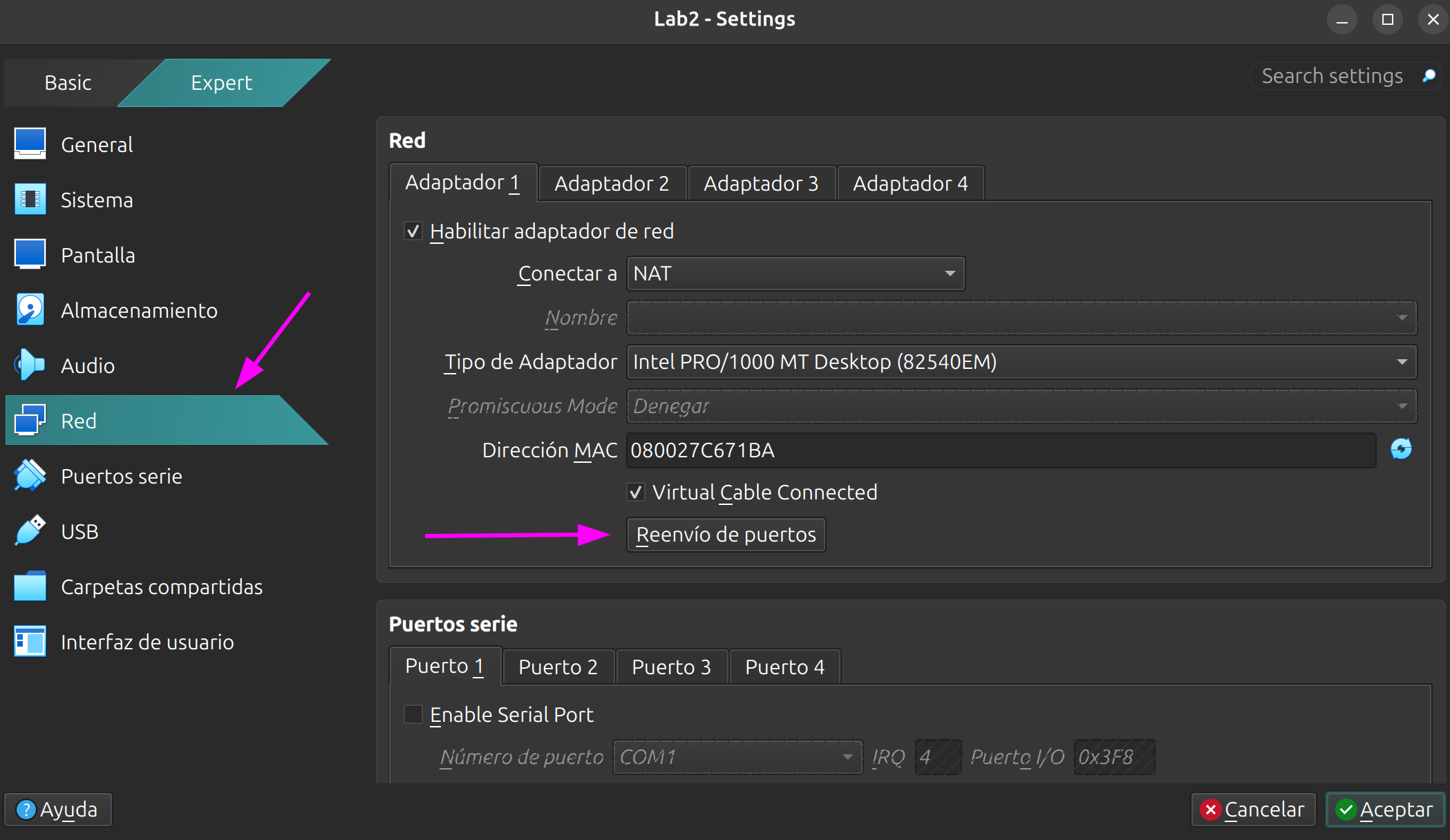Select the Audio speaker icon

(30, 365)
